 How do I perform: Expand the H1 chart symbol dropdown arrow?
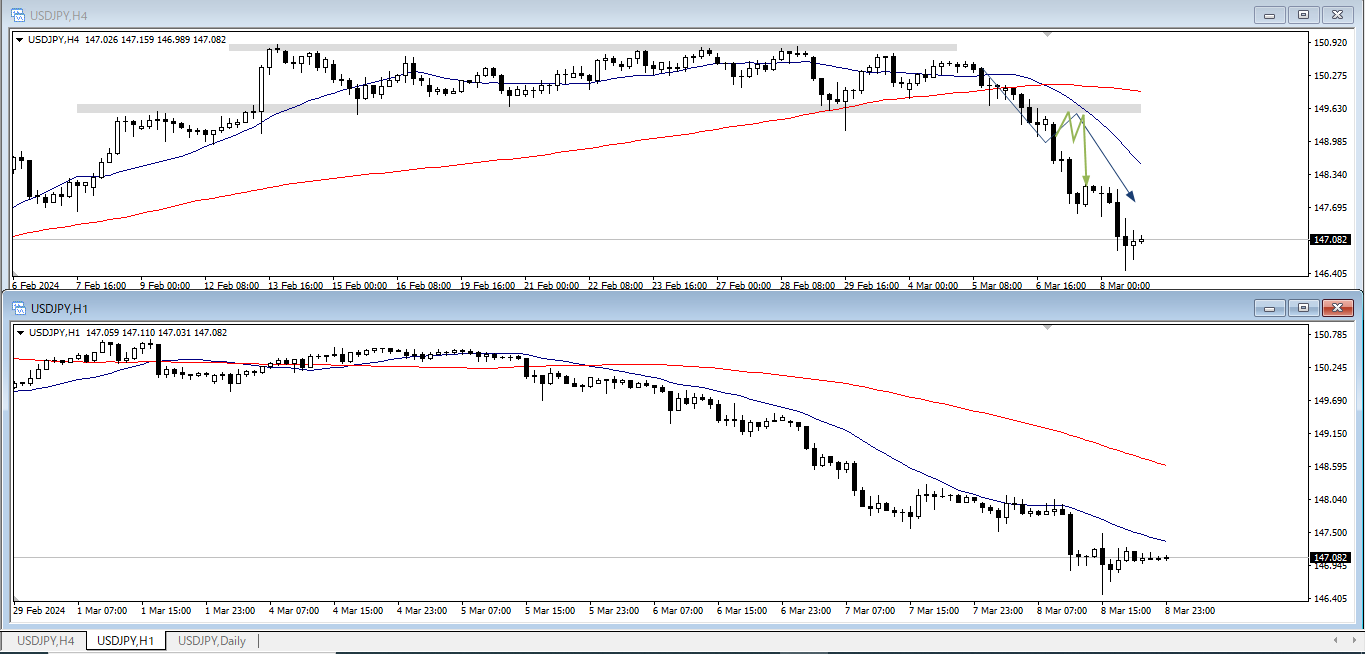tap(20, 333)
